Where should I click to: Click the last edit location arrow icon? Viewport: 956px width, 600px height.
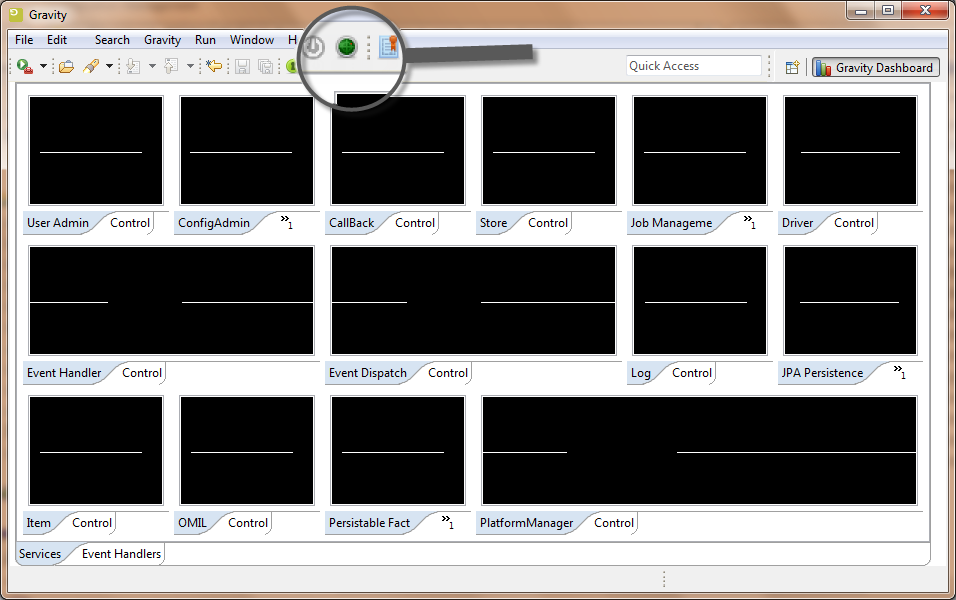213,66
